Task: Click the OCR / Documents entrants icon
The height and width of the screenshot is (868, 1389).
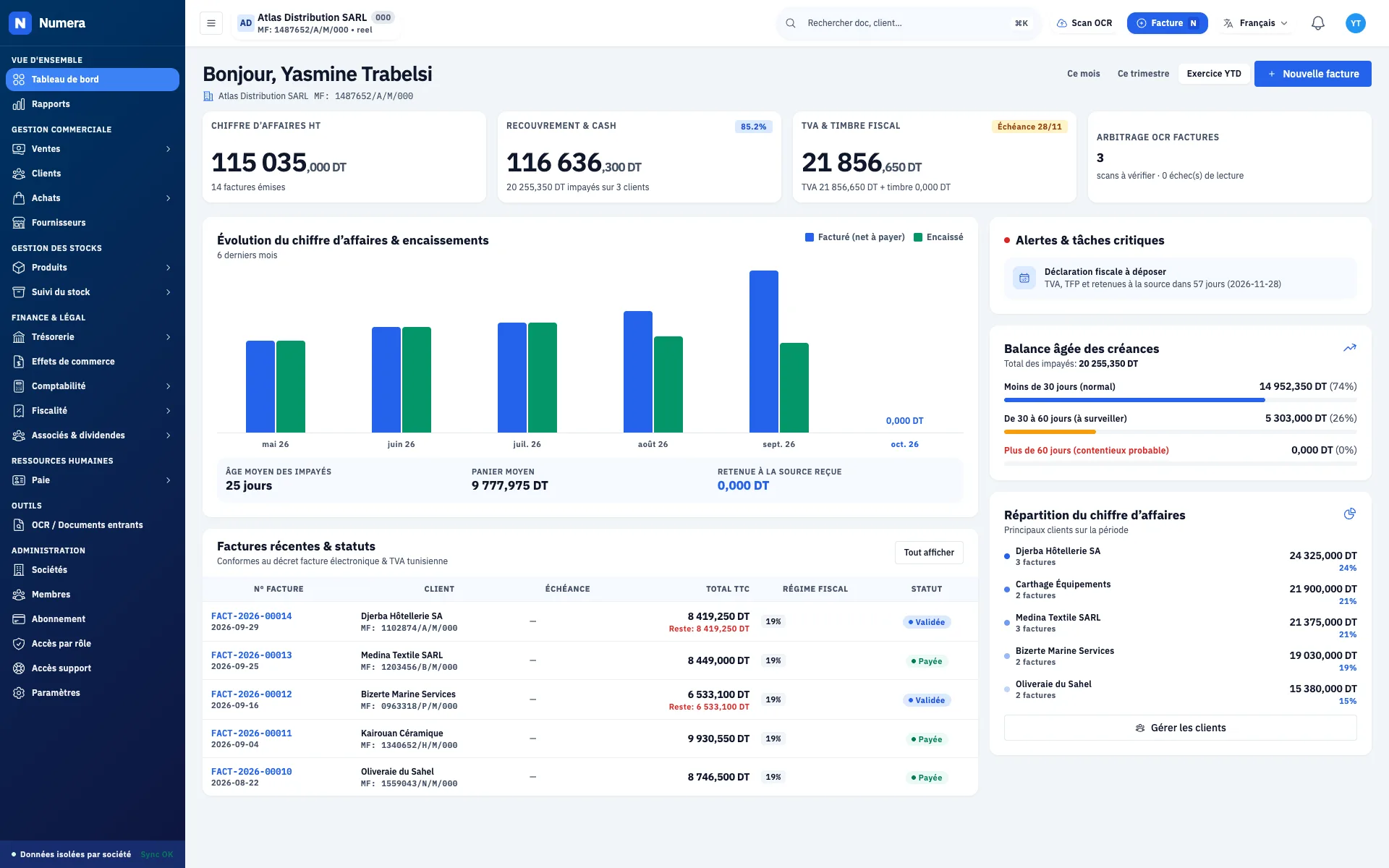Action: point(19,525)
